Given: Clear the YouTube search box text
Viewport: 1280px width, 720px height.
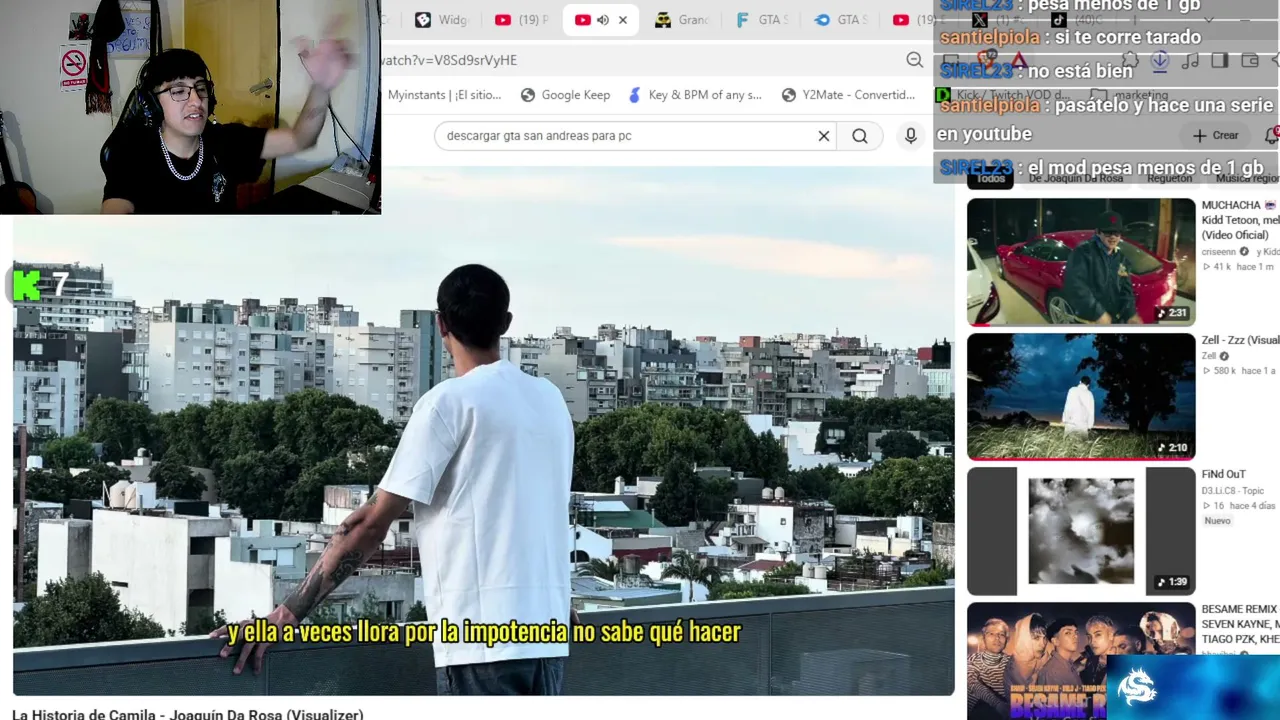Looking at the screenshot, I should (x=824, y=136).
